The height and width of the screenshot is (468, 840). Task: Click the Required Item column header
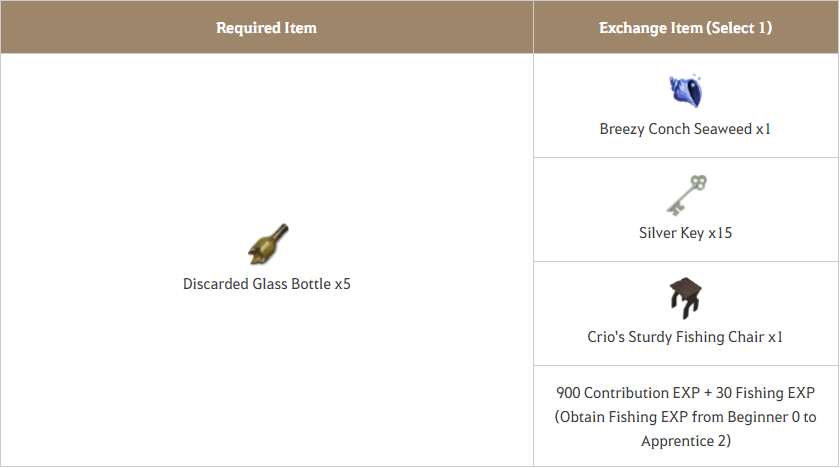(x=267, y=27)
